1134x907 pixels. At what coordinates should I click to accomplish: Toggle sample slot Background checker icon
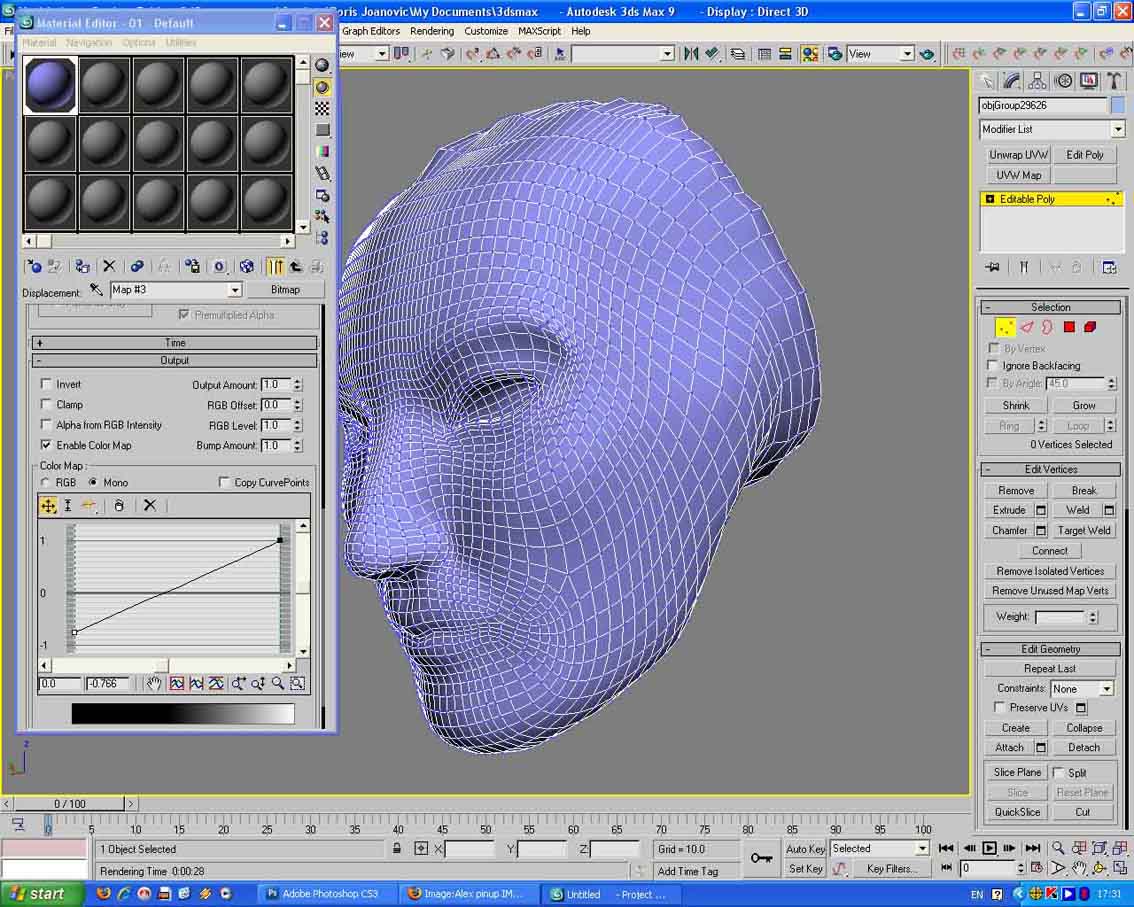coord(322,108)
